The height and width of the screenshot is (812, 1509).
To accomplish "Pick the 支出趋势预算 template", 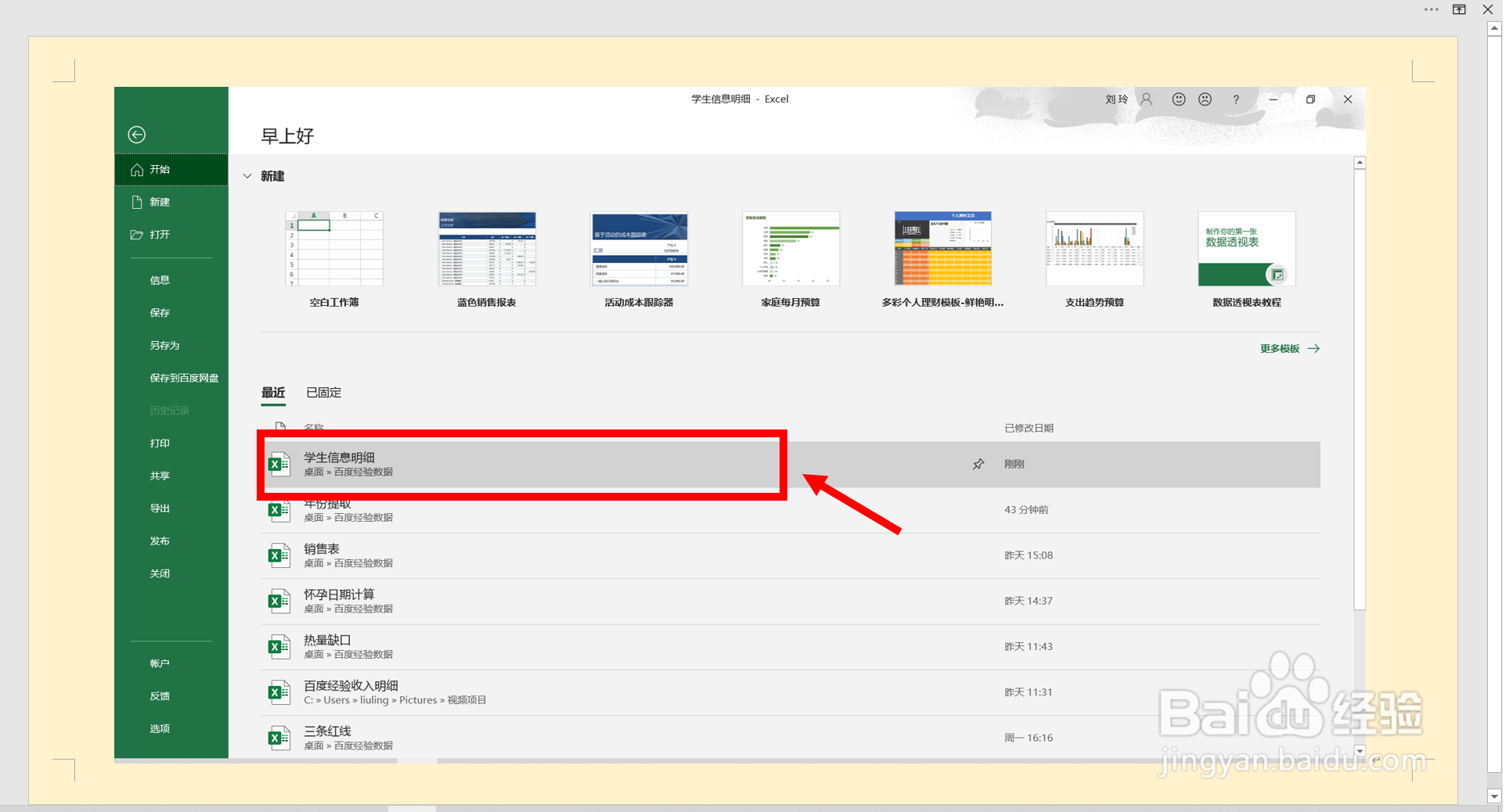I will click(x=1095, y=249).
